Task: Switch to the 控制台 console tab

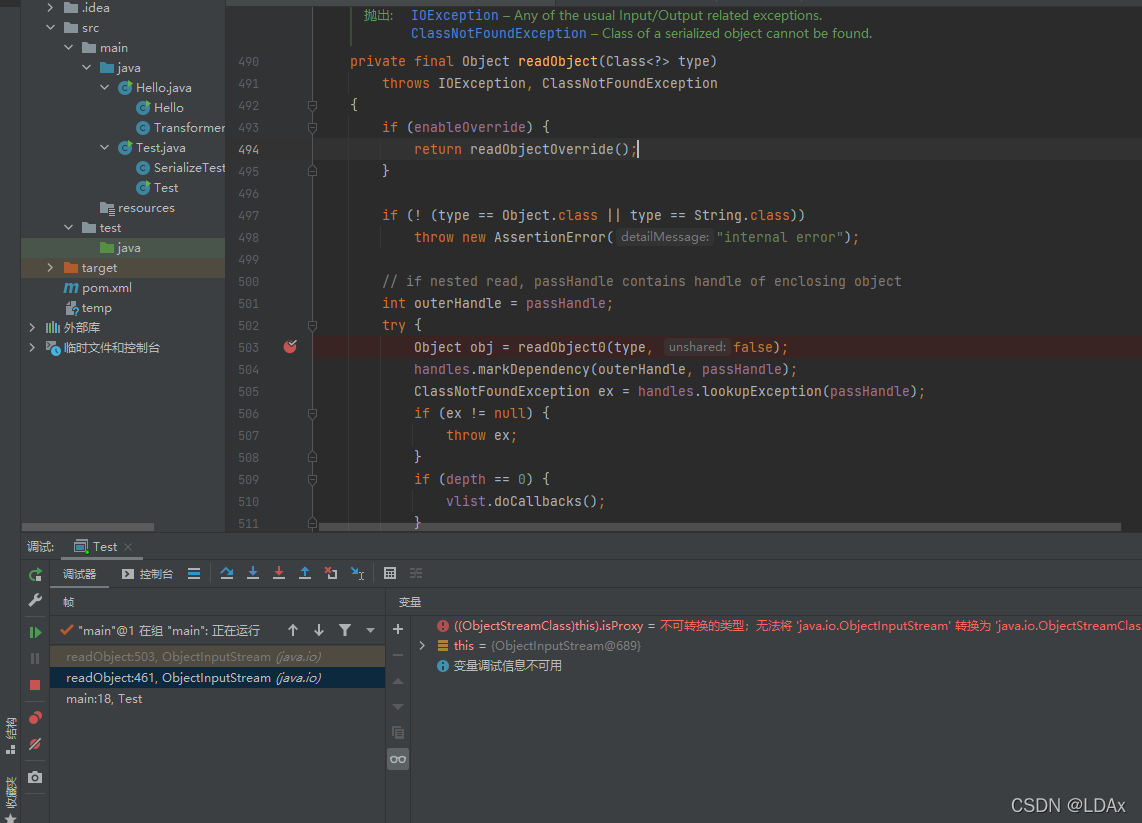Action: [x=148, y=574]
